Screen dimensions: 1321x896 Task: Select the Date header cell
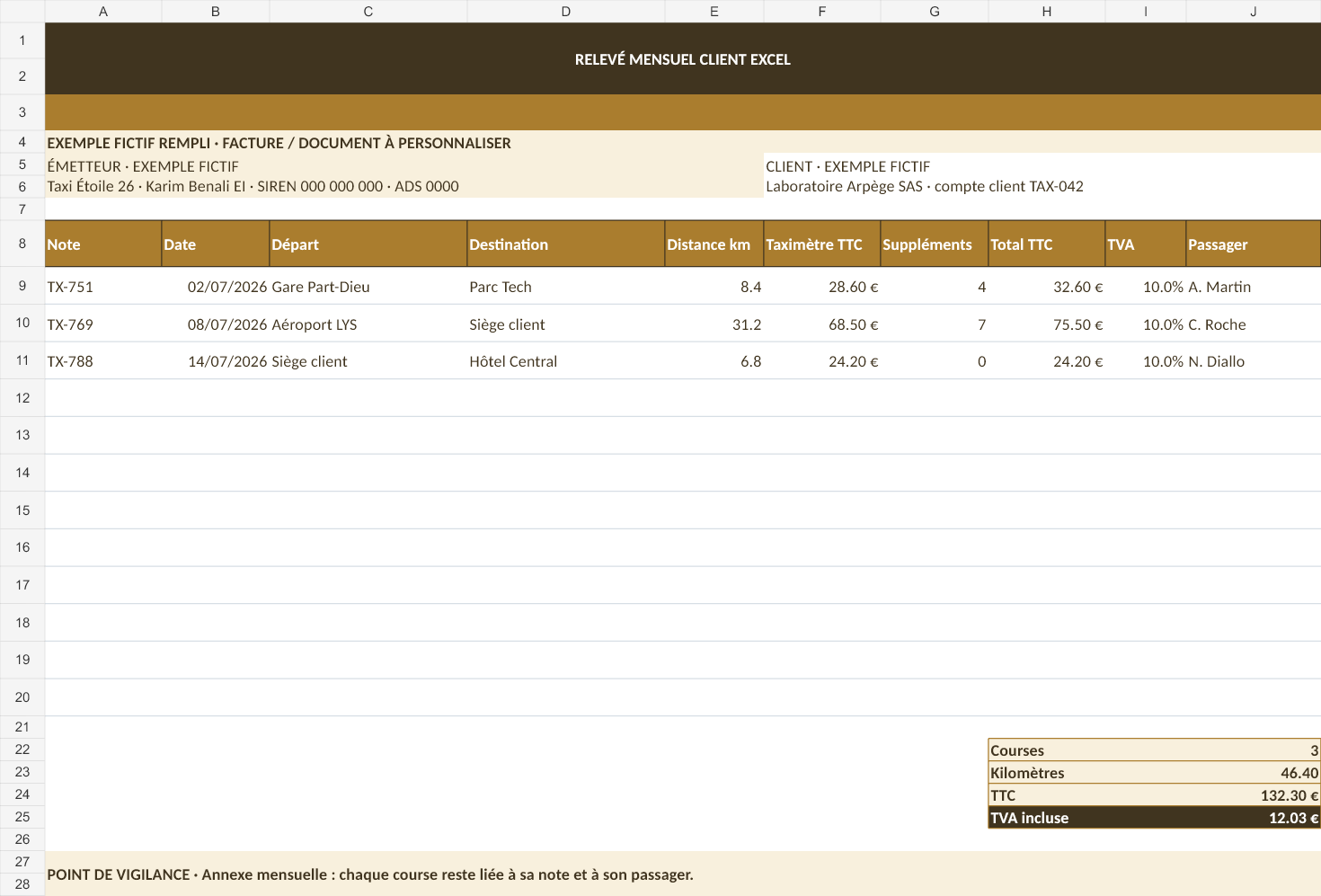[216, 244]
